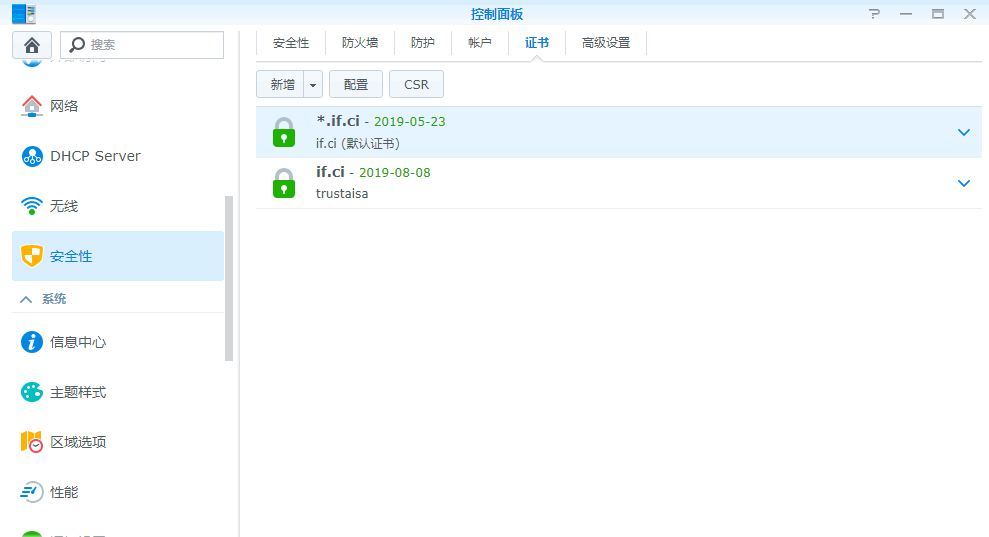Open DHCP Server icon in sidebar

tap(32, 156)
